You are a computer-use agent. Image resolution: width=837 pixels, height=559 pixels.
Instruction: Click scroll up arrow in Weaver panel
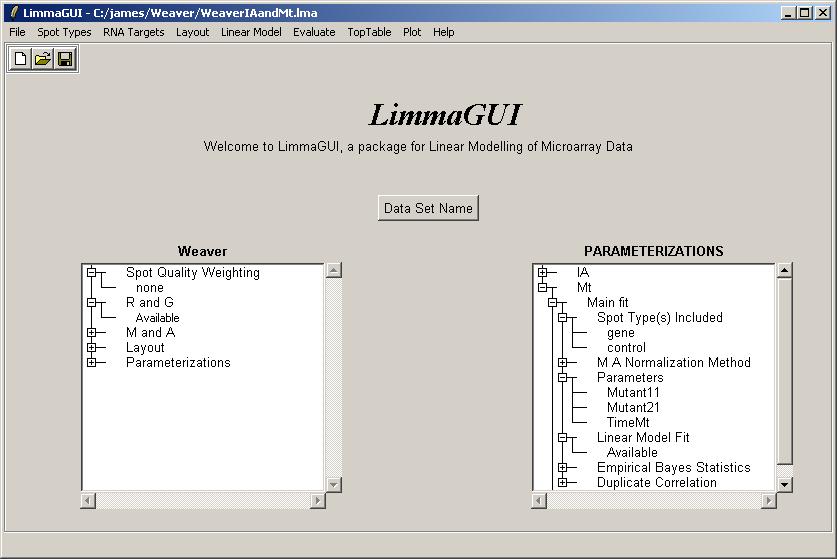(x=334, y=270)
